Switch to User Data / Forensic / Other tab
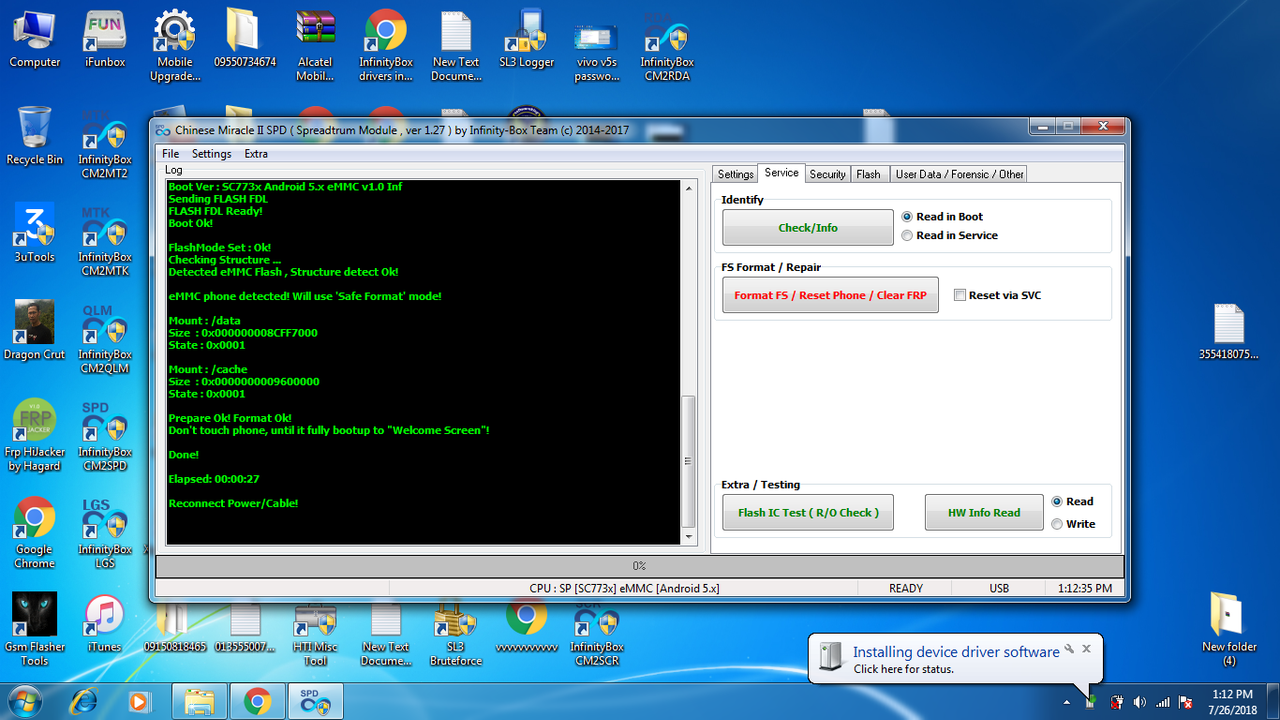 pos(959,174)
